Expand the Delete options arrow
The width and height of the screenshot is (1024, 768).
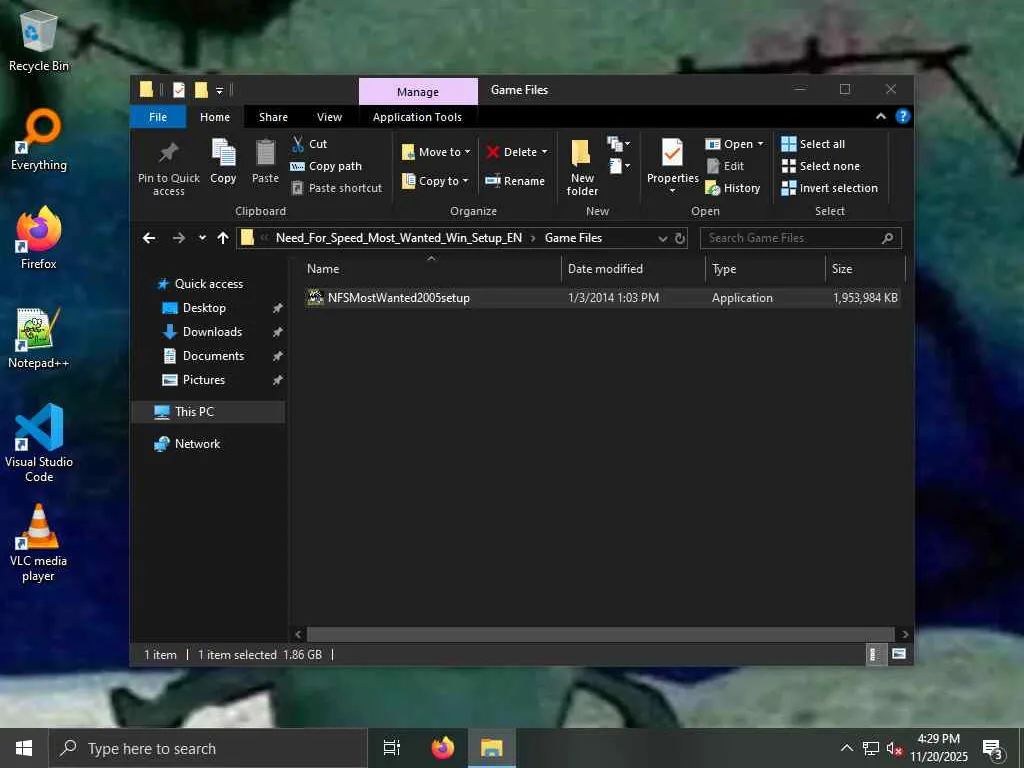544,152
